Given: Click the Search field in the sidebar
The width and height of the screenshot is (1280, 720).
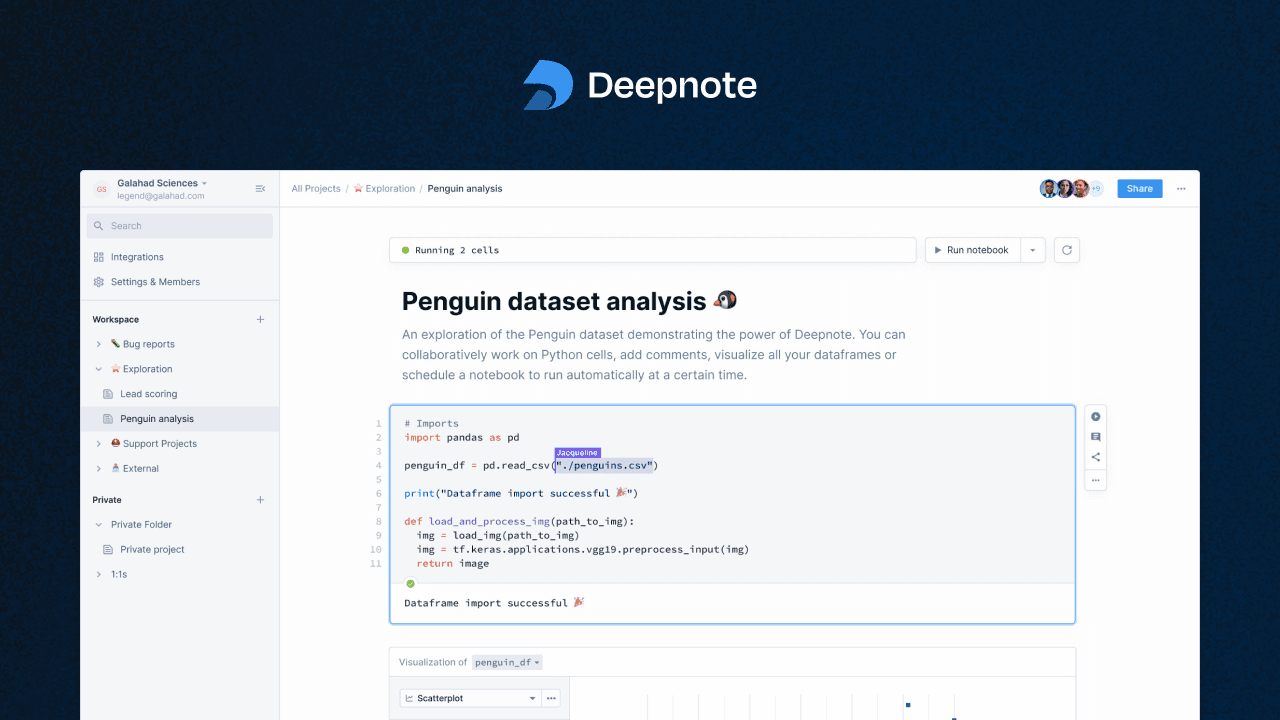Looking at the screenshot, I should coord(178,225).
